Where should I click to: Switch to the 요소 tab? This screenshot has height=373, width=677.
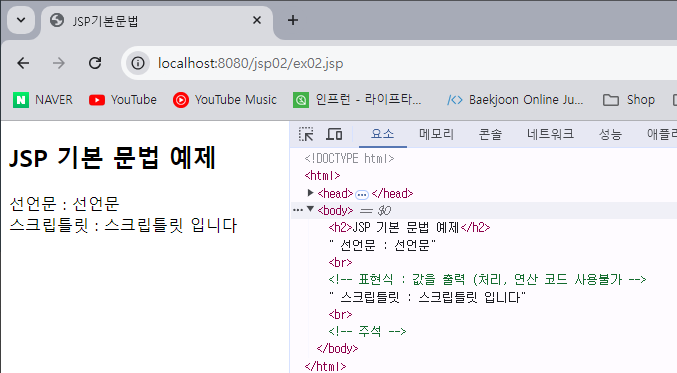point(383,134)
